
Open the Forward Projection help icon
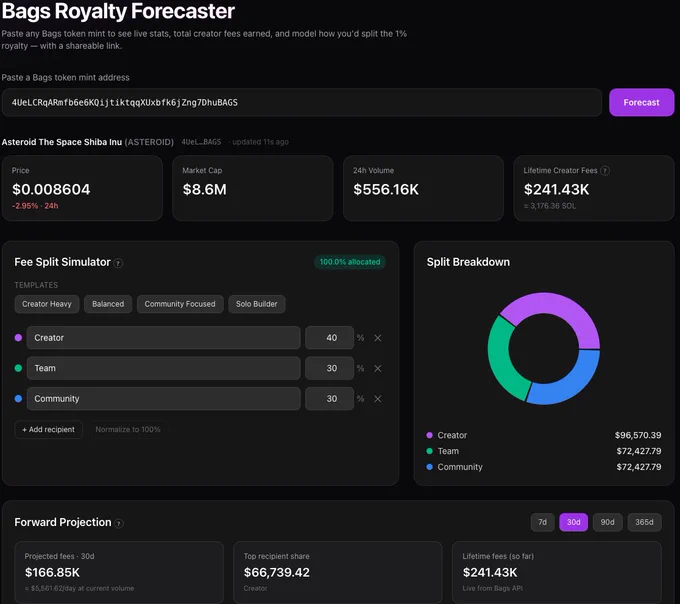[119, 523]
